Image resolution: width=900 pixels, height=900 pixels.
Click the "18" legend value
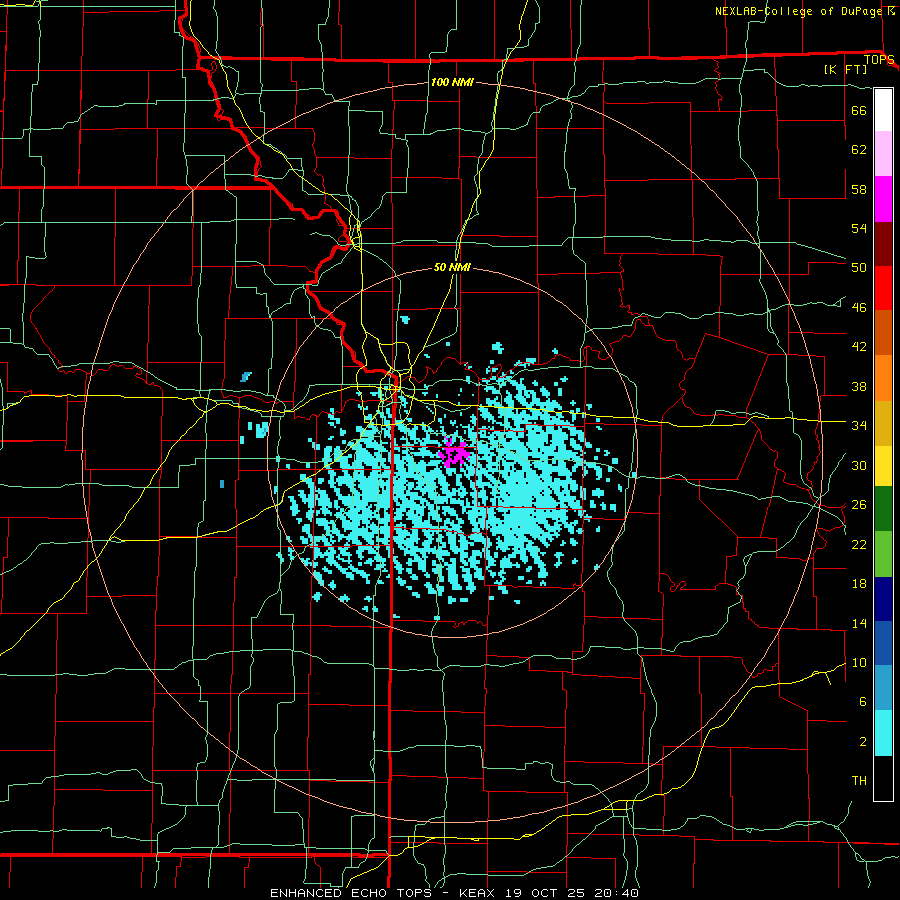point(859,584)
